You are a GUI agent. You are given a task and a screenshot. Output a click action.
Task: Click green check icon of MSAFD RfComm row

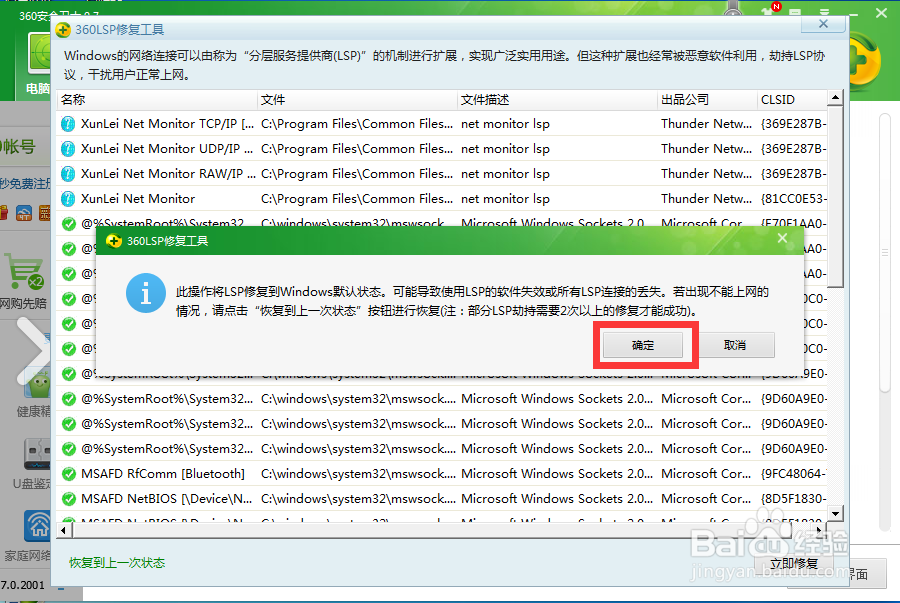(x=69, y=474)
